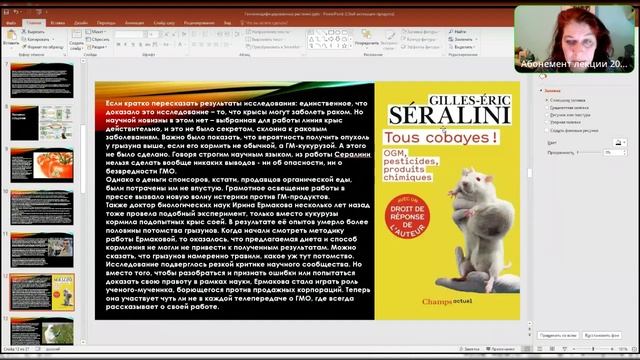Switch to the Review (Рецензирование) tab
The image size is (640, 360).
pyautogui.click(x=199, y=23)
